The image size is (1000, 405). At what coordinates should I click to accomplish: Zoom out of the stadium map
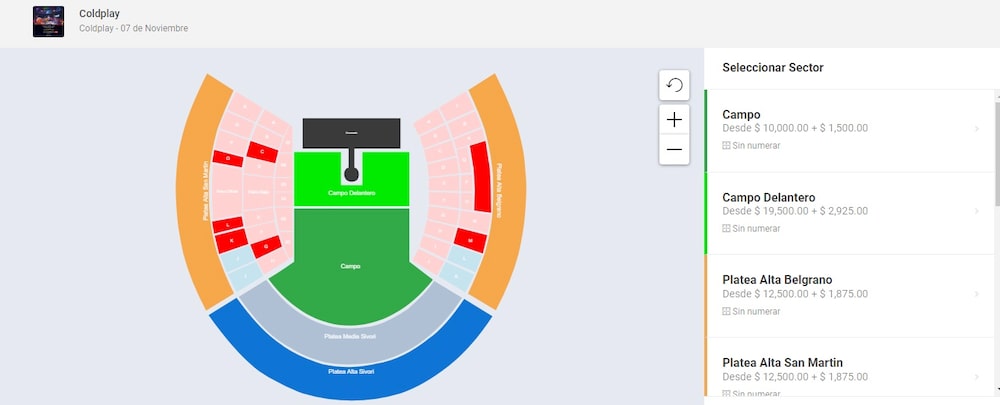pyautogui.click(x=674, y=150)
